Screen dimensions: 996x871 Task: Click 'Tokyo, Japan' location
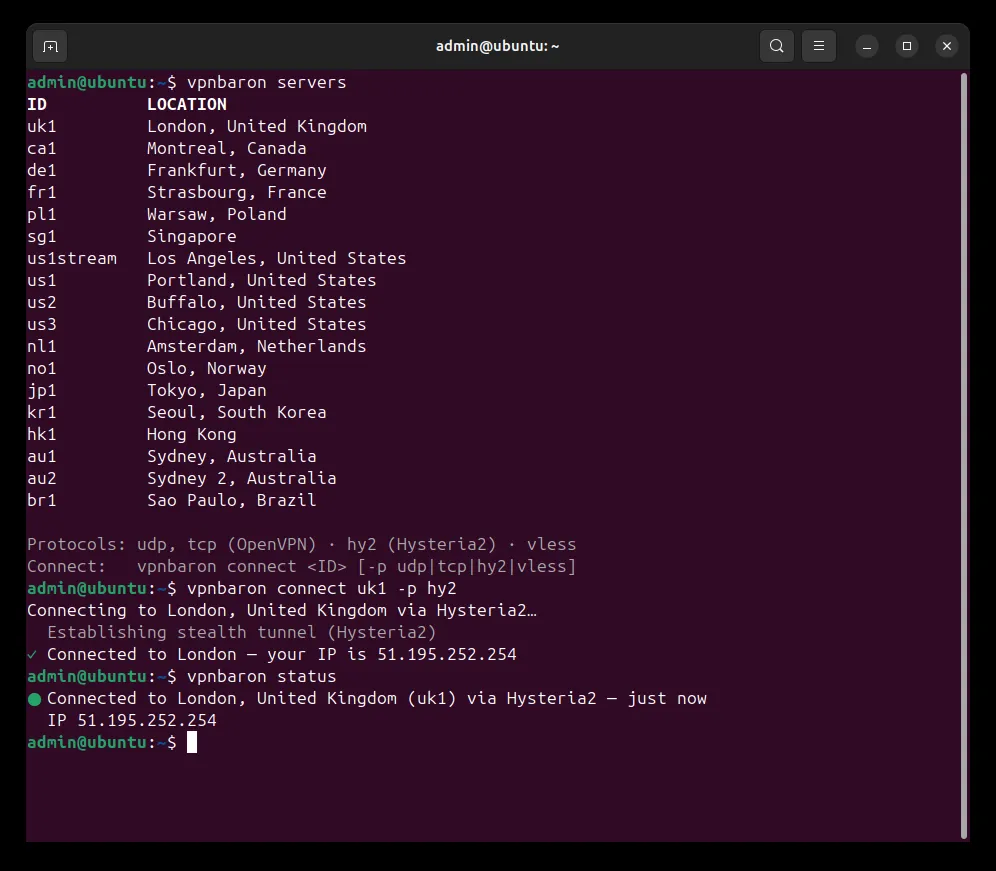click(x=206, y=391)
